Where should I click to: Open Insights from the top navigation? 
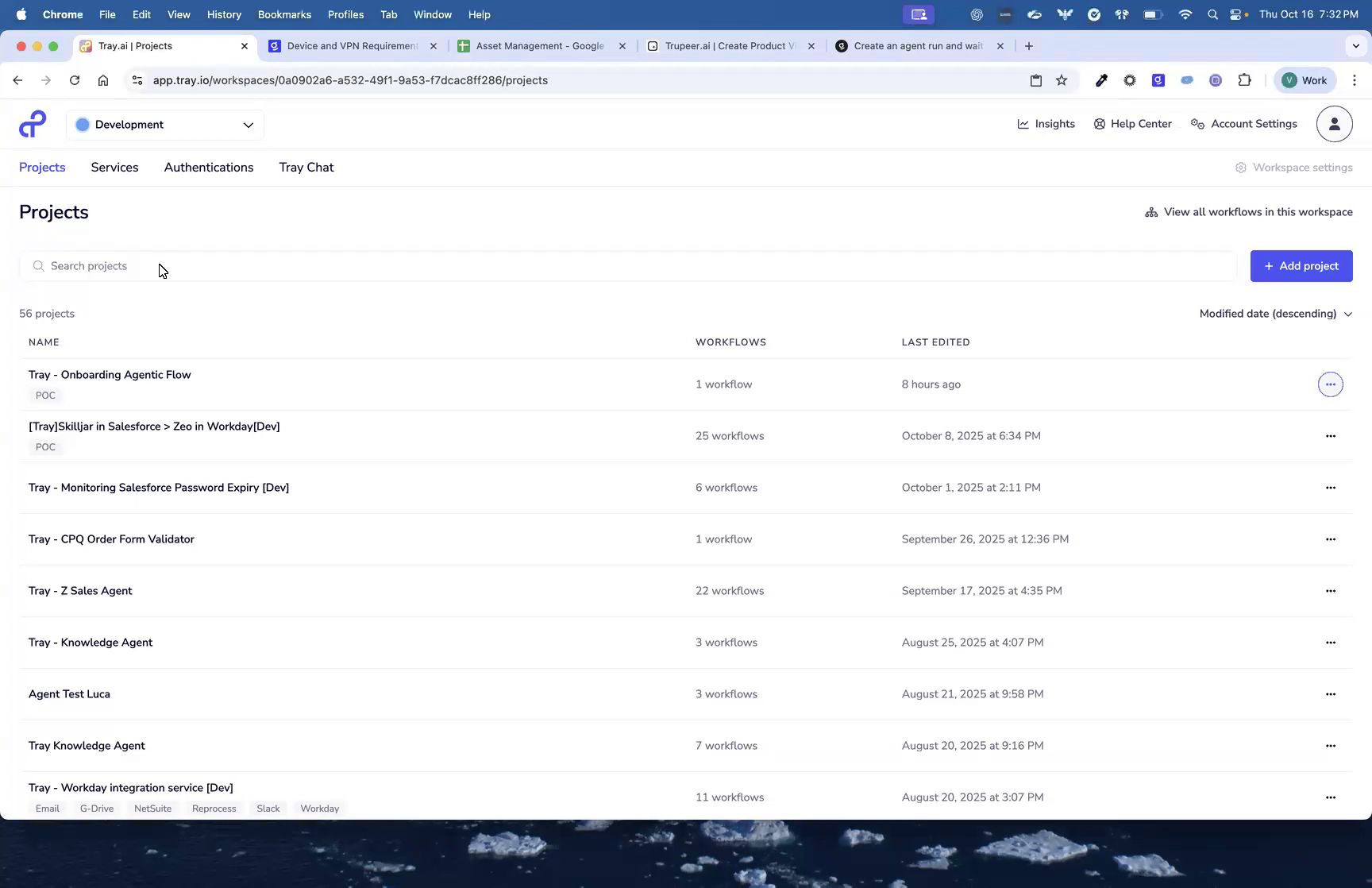pos(1046,124)
